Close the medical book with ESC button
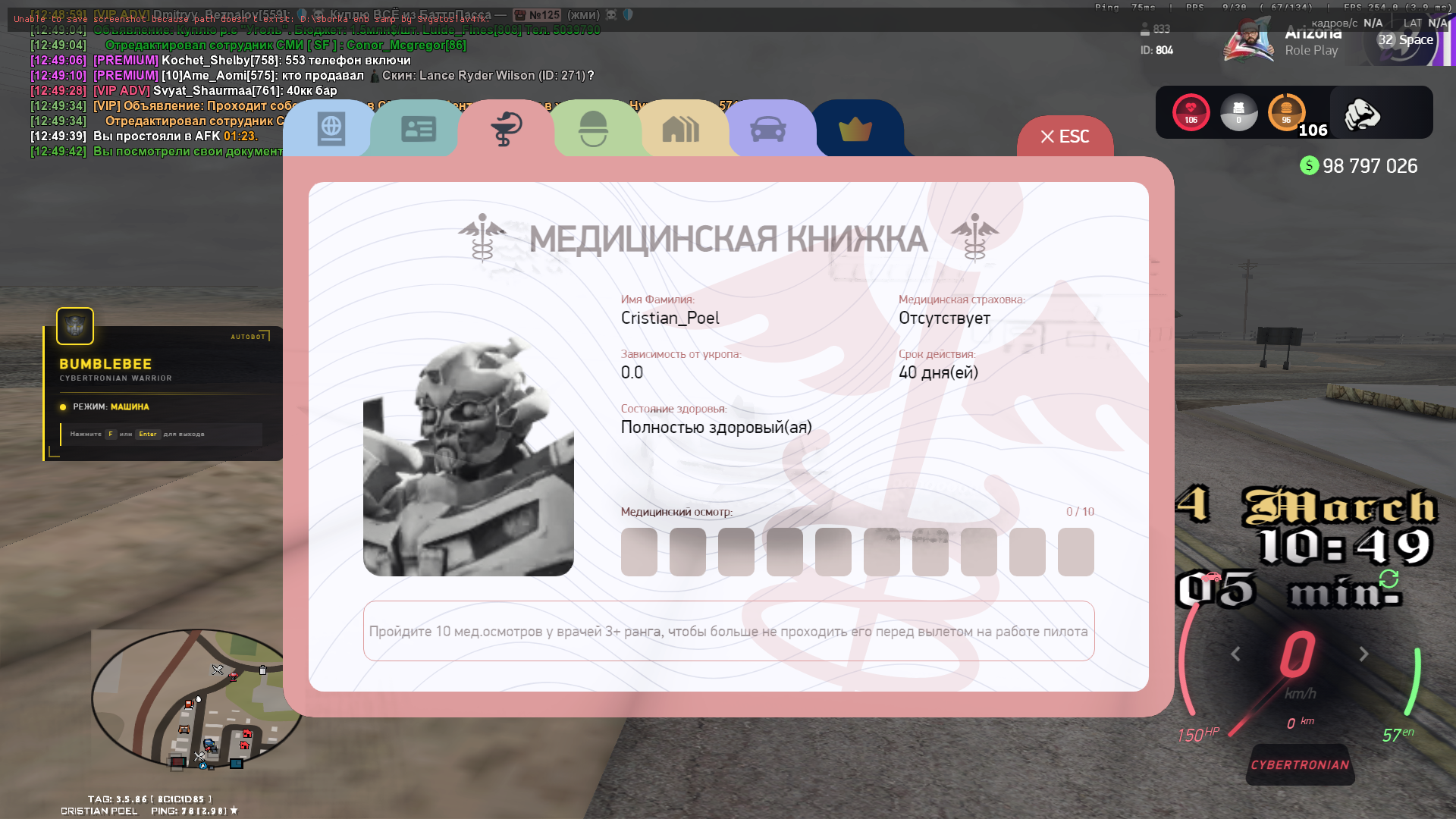Viewport: 1456px width, 819px height. (1065, 136)
